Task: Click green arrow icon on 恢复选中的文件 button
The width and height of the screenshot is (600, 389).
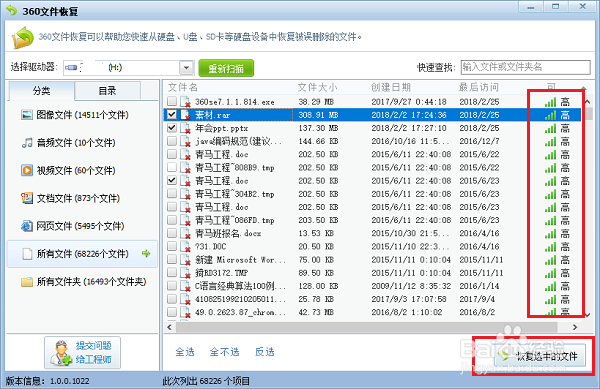Action: 504,356
